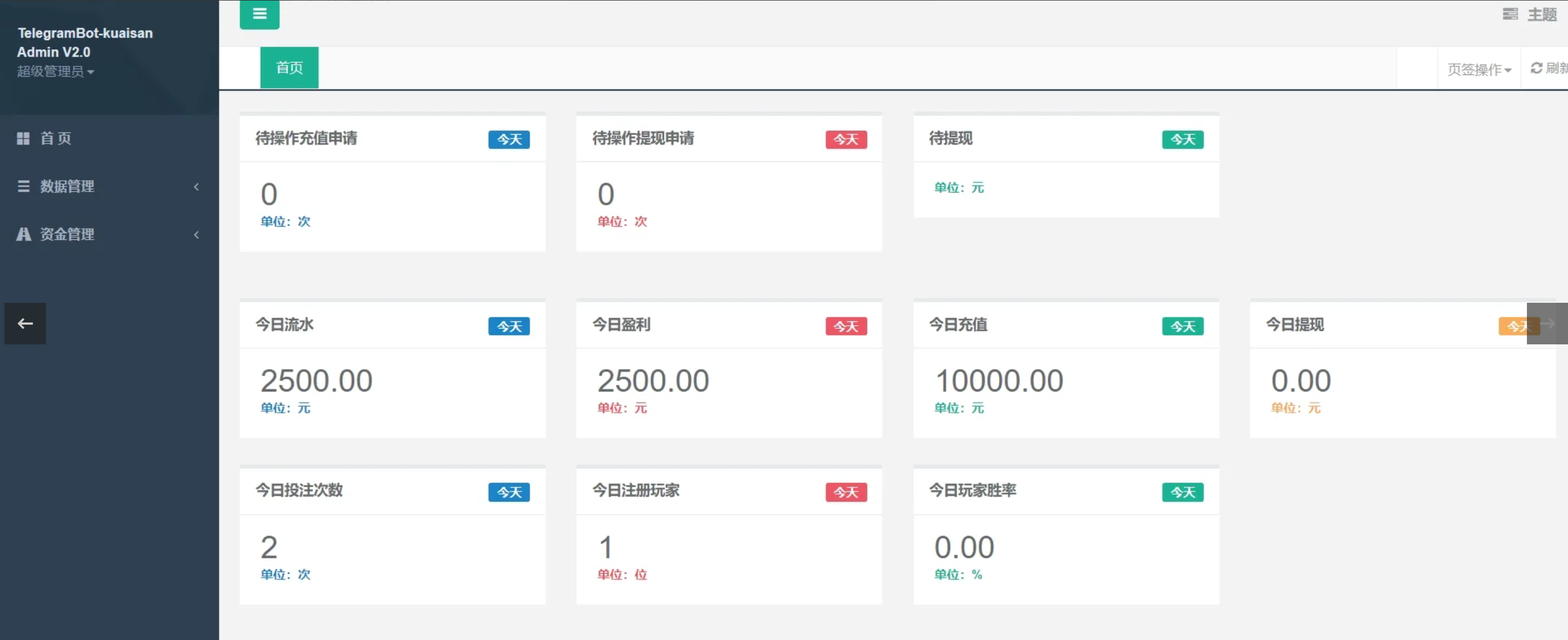Toggle the sidebar with hamburger button
Screen dimensions: 1568x640
point(259,13)
